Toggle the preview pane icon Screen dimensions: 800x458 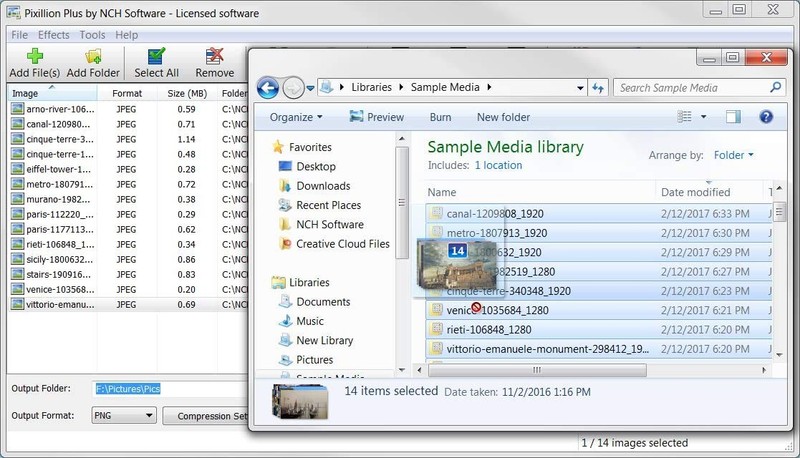pos(733,117)
